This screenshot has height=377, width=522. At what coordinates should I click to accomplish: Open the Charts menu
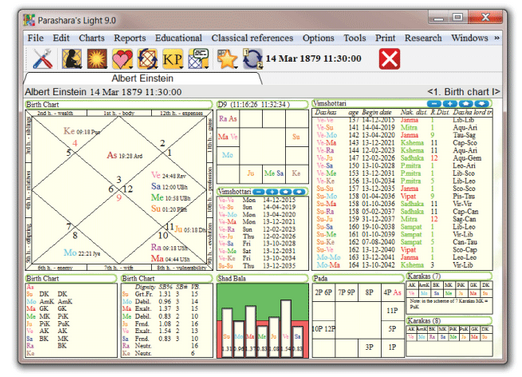(92, 38)
